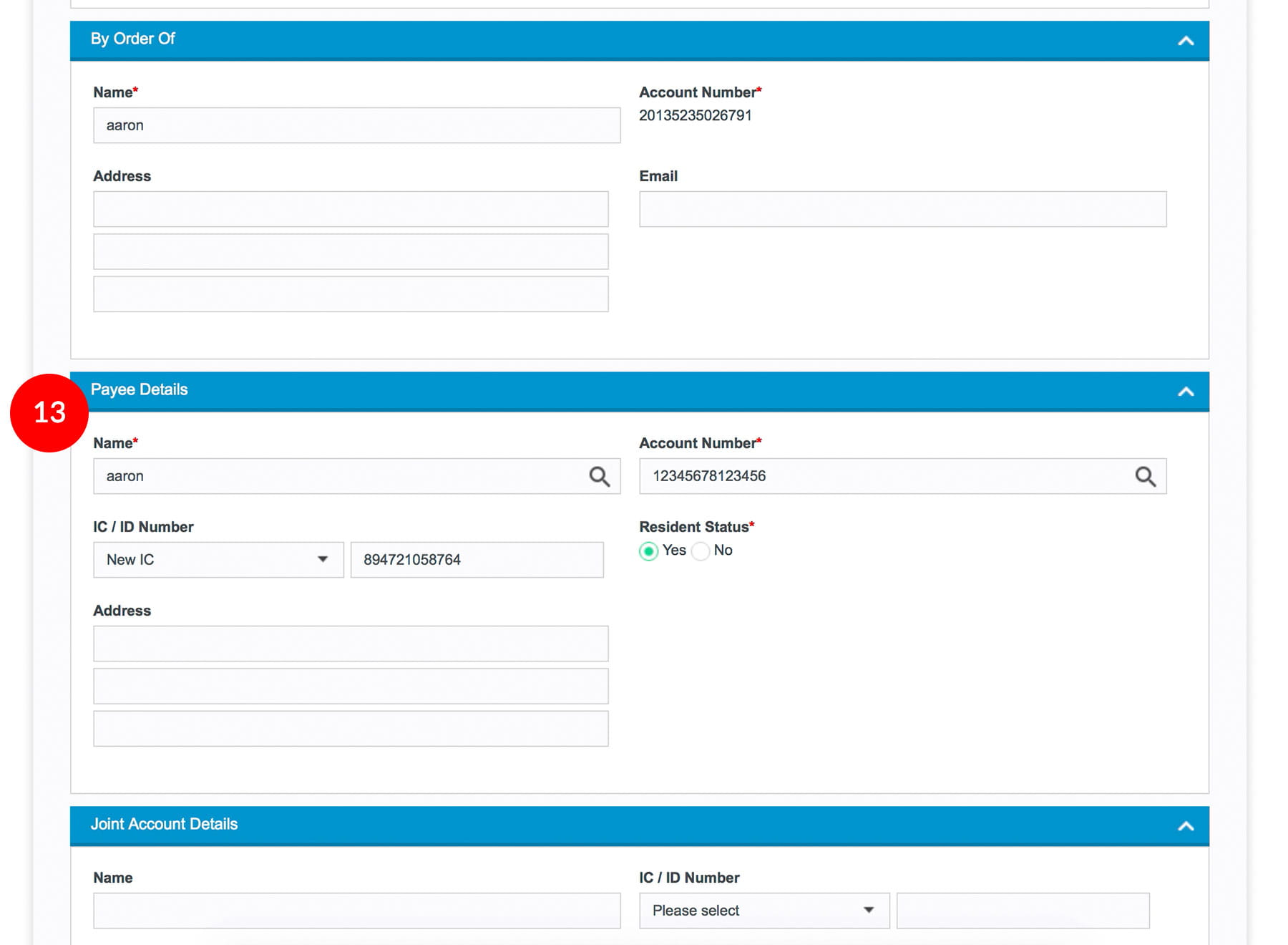Click the Joint Account IC number field
The width and height of the screenshot is (1288, 945).
(1023, 911)
